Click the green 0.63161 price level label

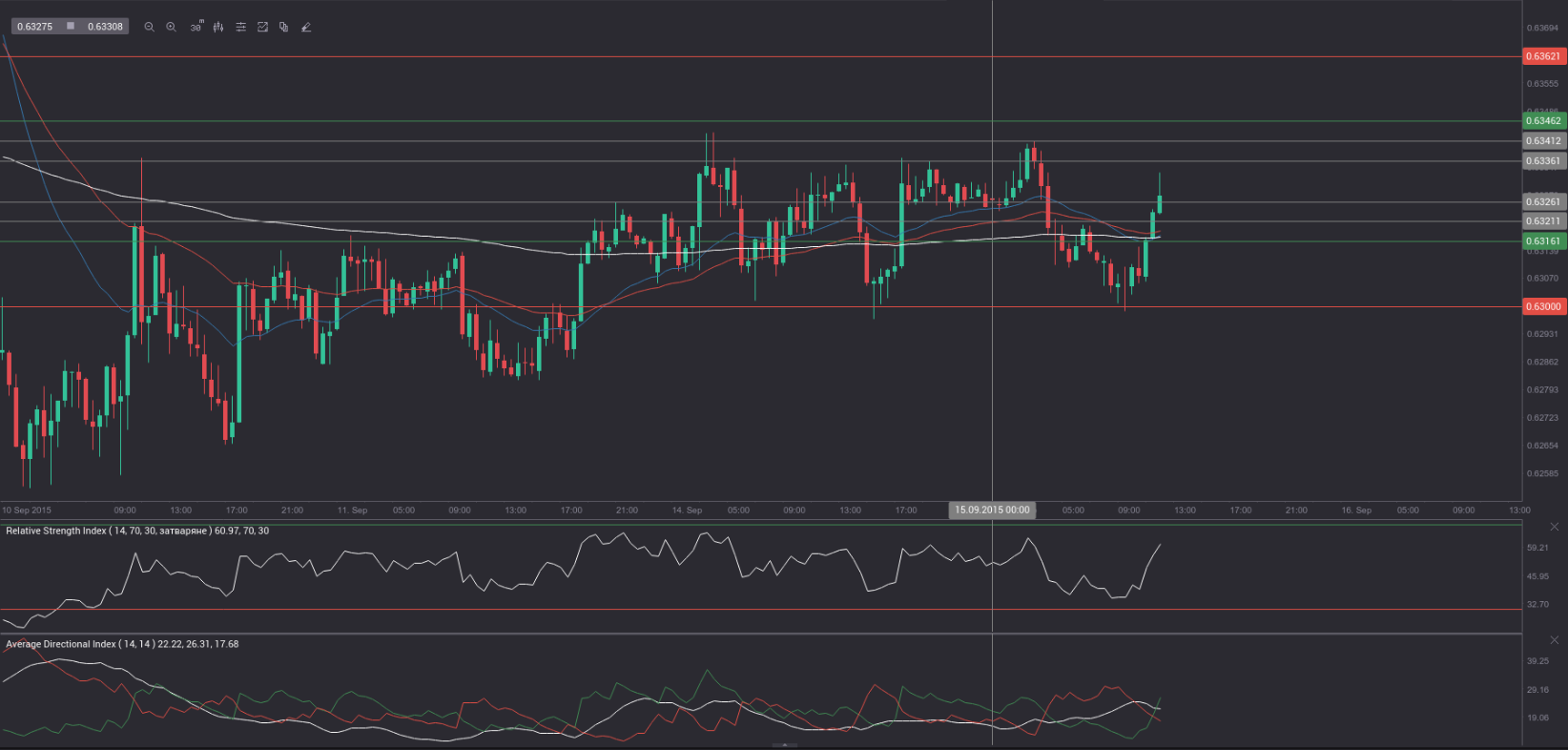(1543, 241)
